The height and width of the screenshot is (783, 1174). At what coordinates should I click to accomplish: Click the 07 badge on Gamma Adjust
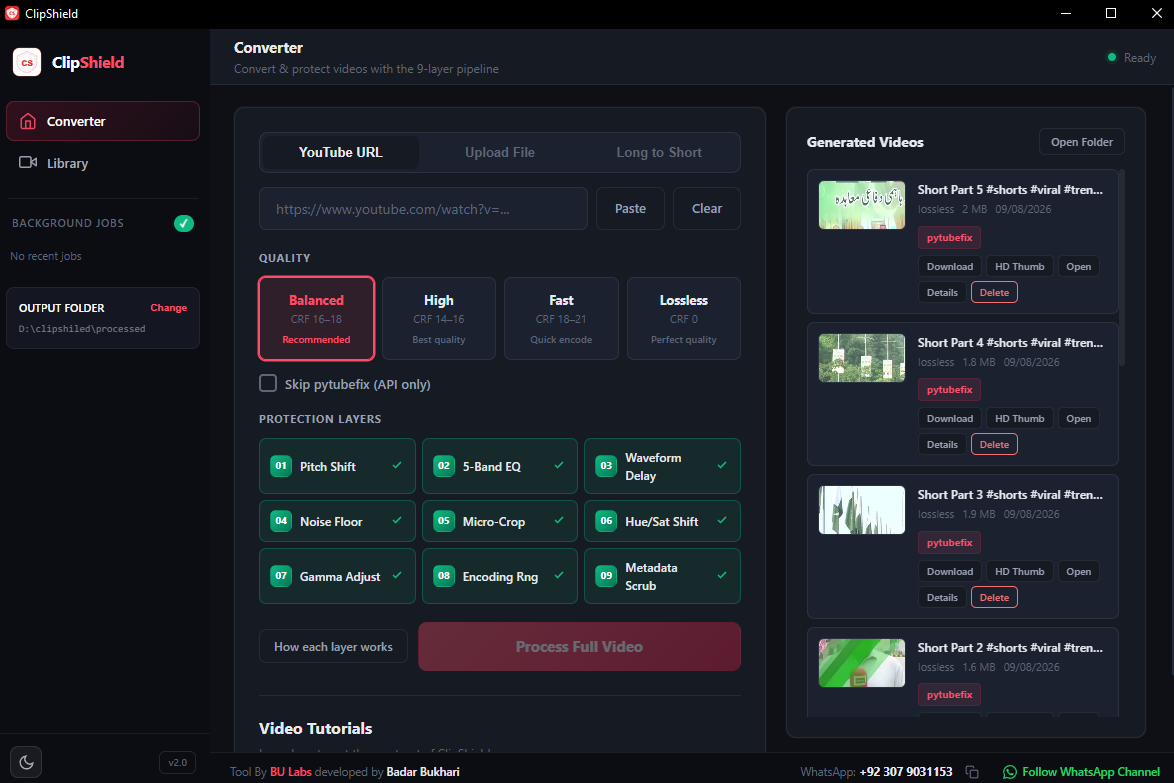(281, 576)
